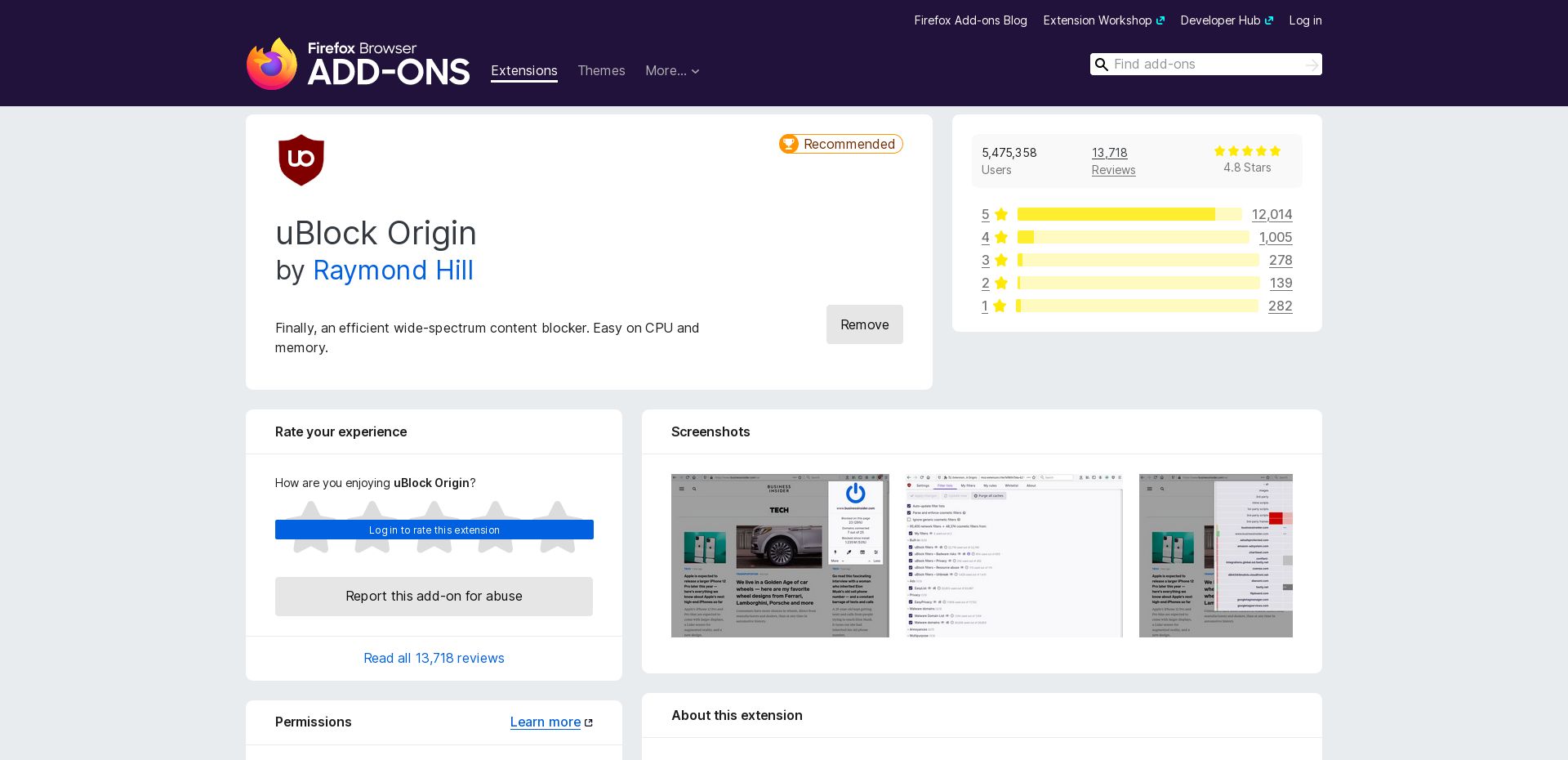The image size is (1568, 760).
Task: Open the Developer Hub link
Action: point(1227,20)
